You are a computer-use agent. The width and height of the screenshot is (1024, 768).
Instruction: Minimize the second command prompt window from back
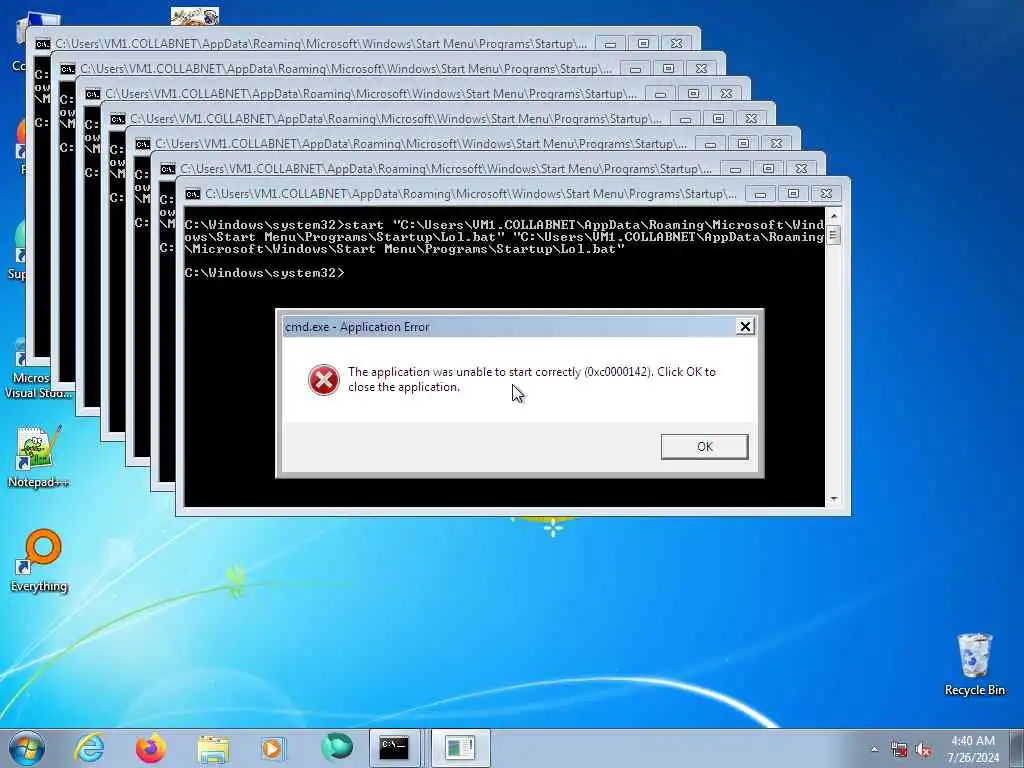(635, 69)
